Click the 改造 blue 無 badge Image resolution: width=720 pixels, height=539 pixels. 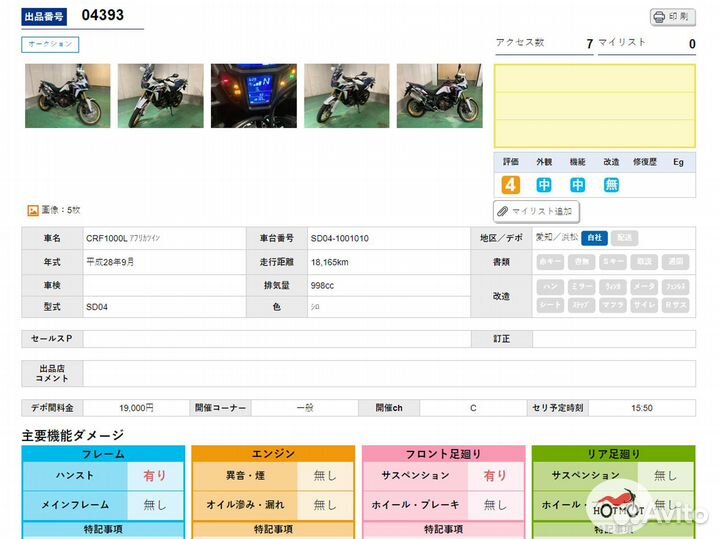pyautogui.click(x=611, y=185)
